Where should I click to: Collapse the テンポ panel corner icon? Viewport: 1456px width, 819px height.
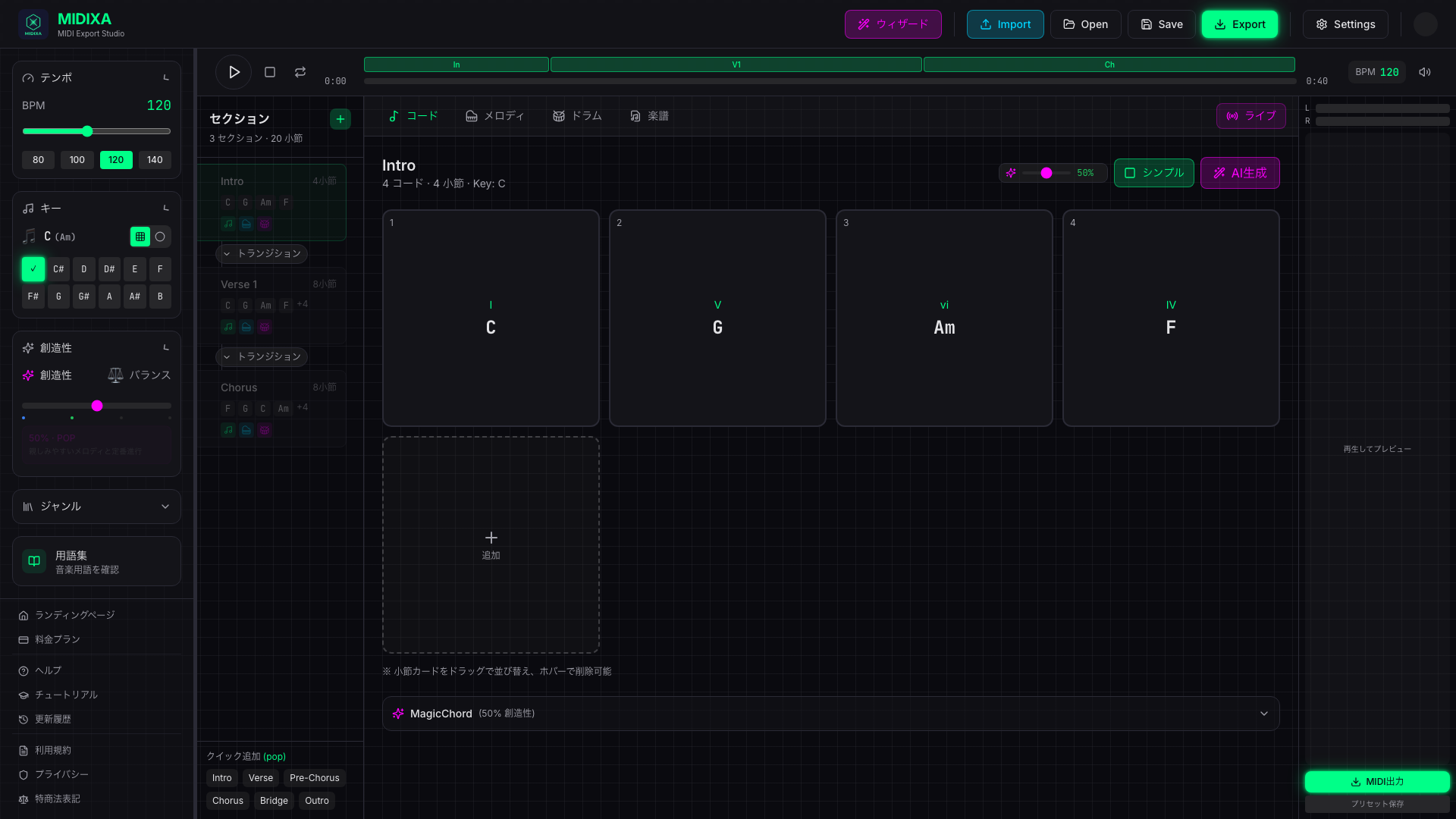coord(166,77)
